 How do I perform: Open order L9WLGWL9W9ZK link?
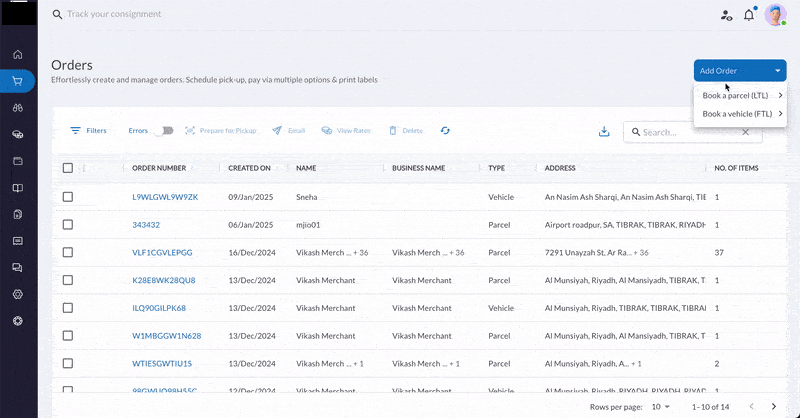click(165, 197)
